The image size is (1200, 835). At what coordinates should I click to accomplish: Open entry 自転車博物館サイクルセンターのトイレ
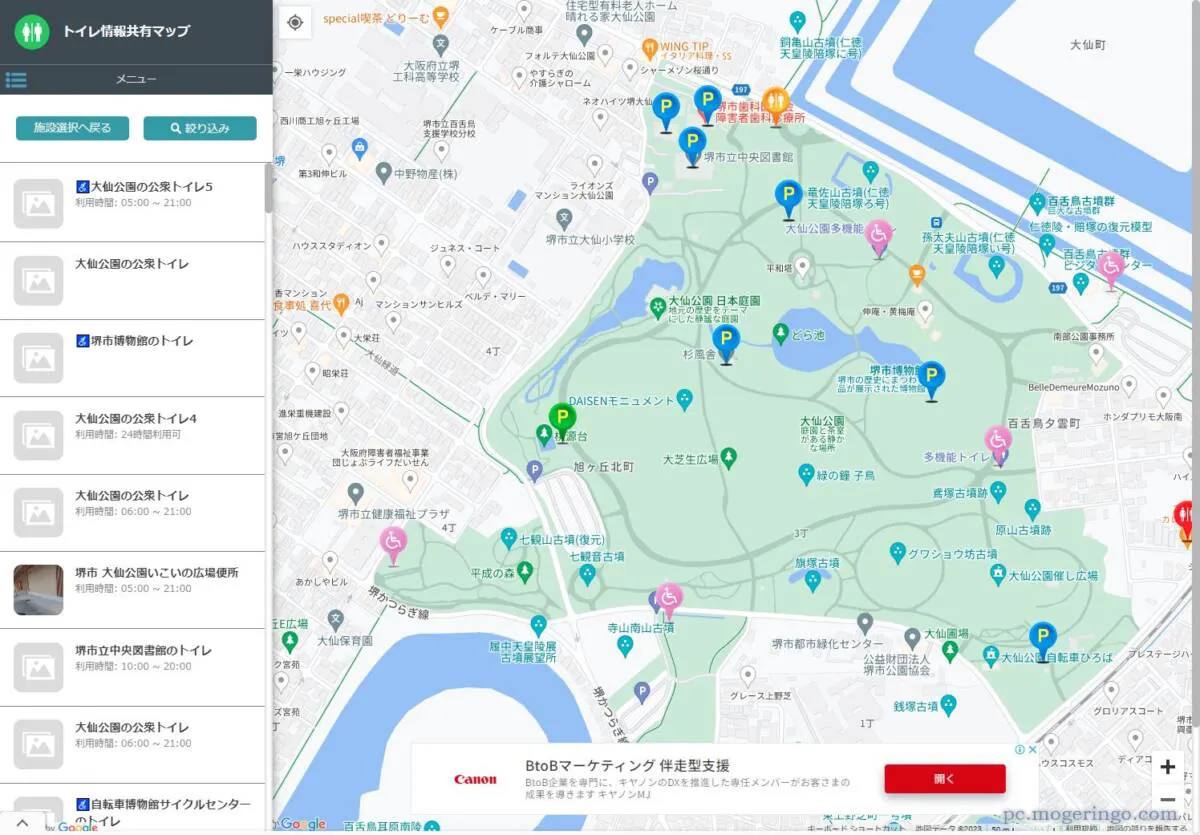click(132, 811)
